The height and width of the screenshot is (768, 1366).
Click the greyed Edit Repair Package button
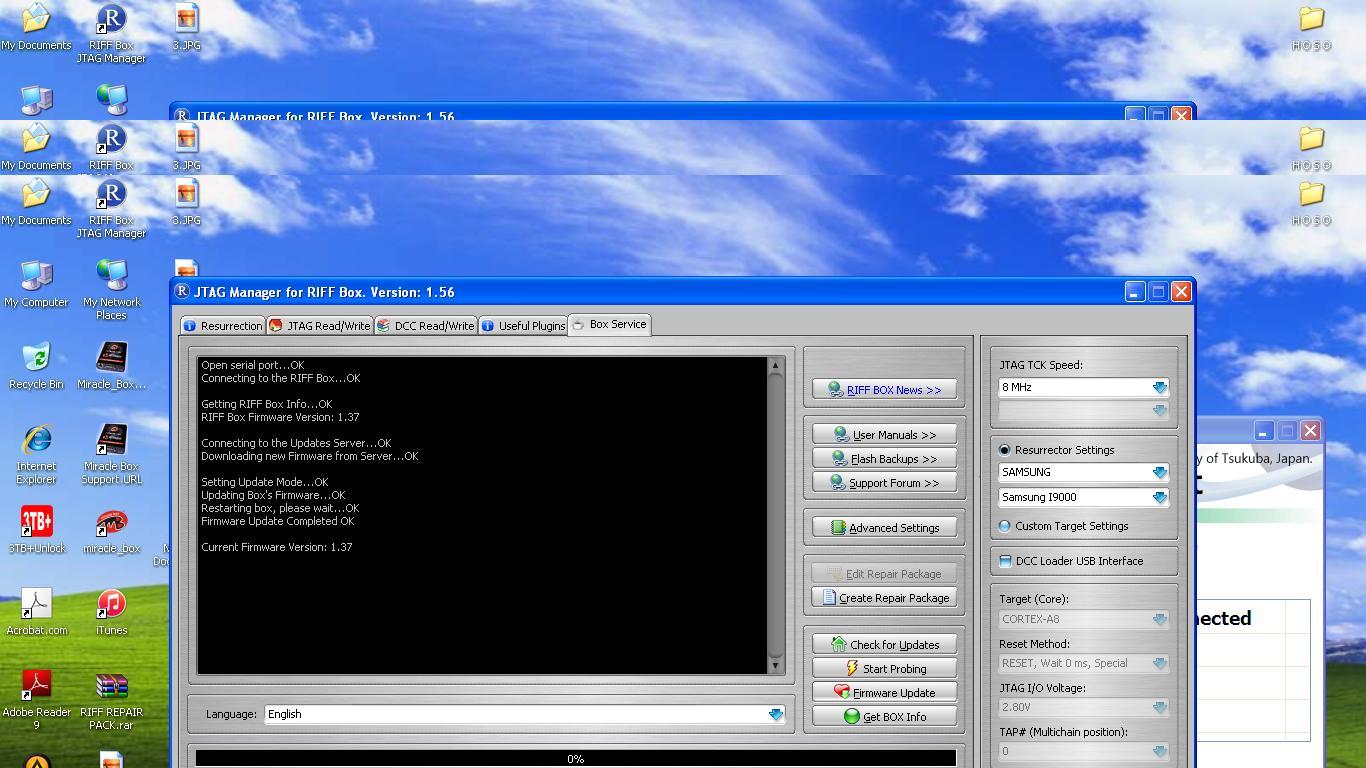coord(884,574)
